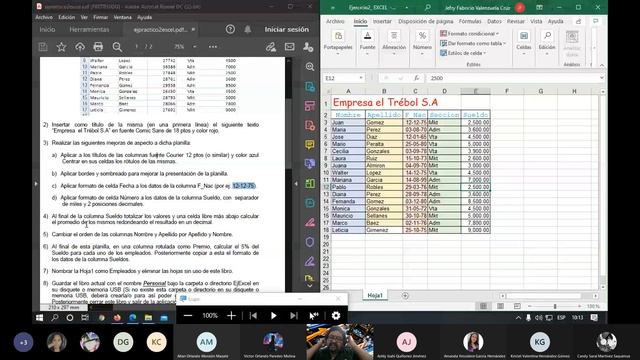Image resolution: width=640 pixels, height=360 pixels.
Task: Open the Número format group icon
Action: coord(422,36)
